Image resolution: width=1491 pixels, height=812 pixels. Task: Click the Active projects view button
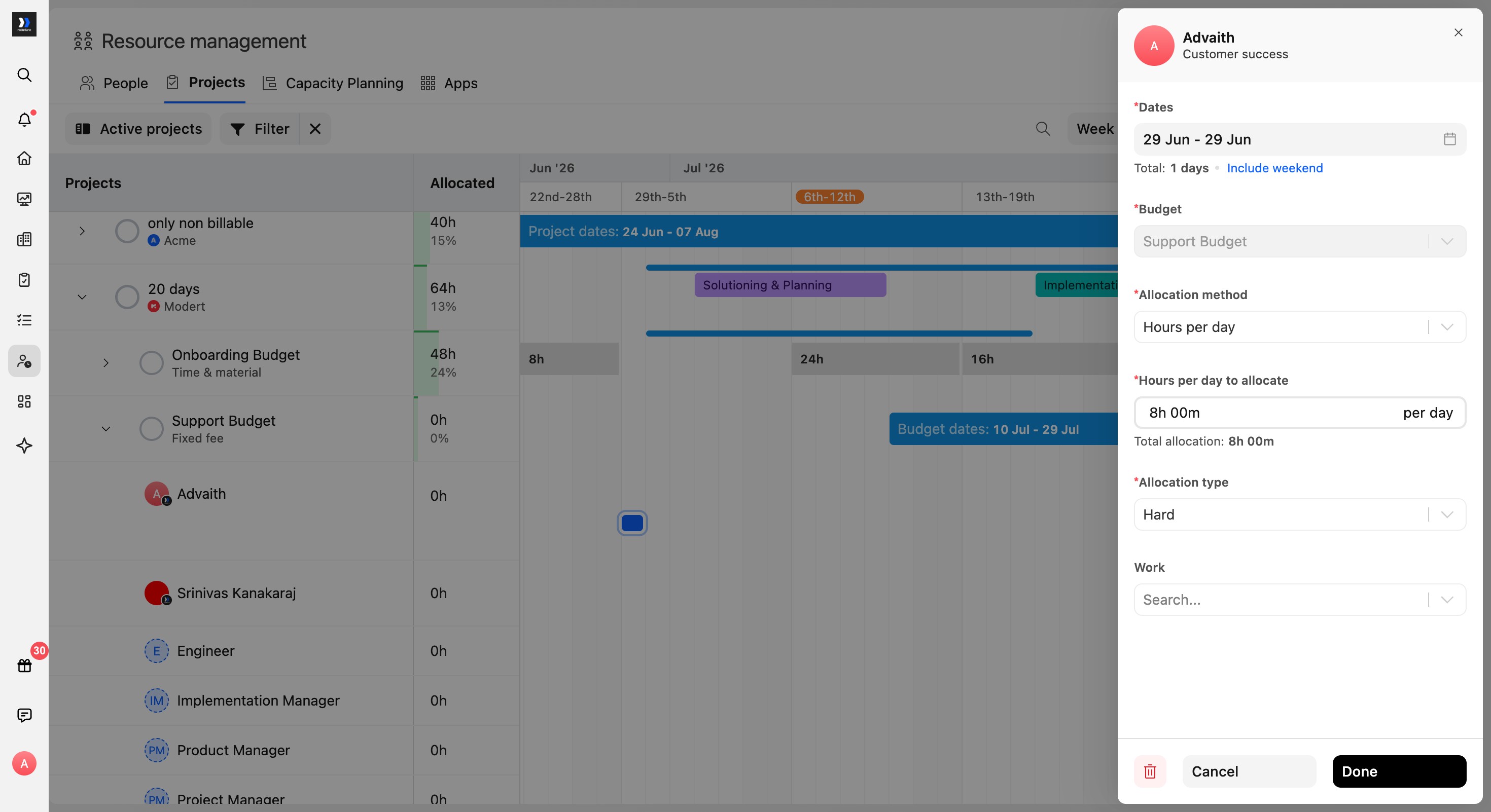138,128
